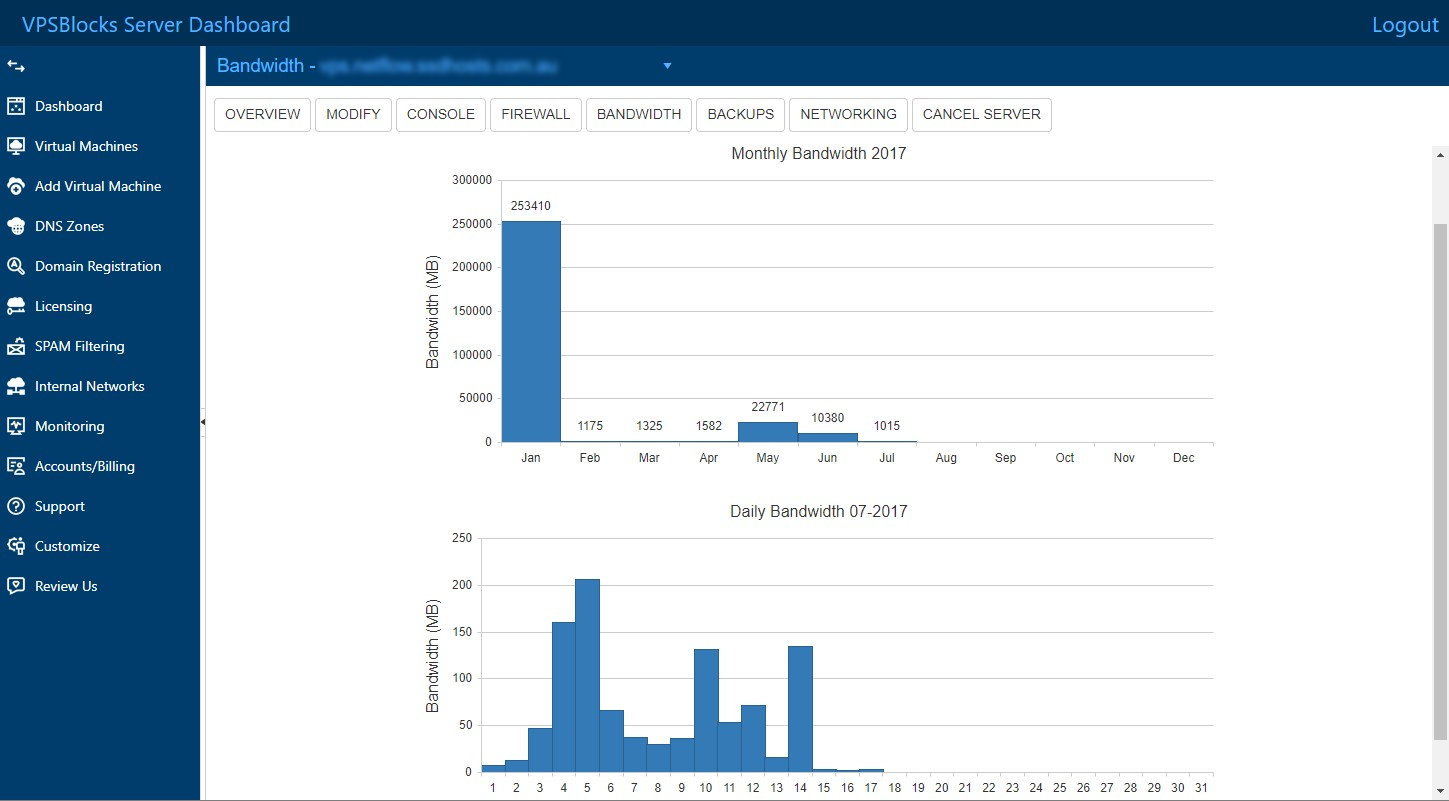This screenshot has height=801, width=1449.
Task: Click the Add Virtual Machine cloud icon
Action: pos(16,186)
